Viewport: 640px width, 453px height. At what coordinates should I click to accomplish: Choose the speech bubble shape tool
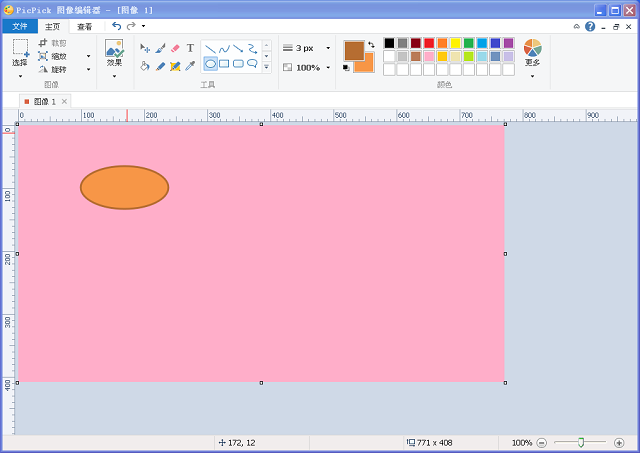click(x=252, y=64)
